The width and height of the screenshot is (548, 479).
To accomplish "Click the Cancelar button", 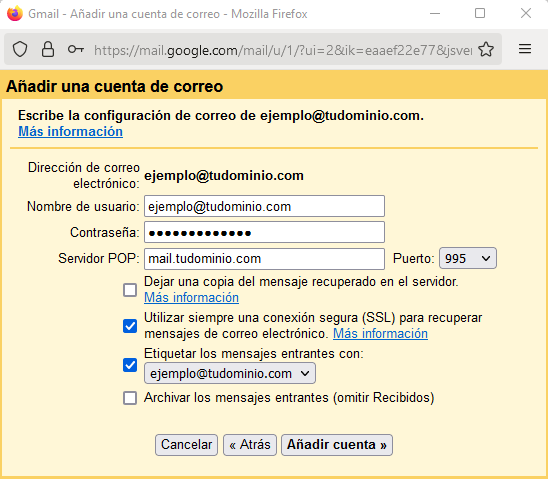I will pyautogui.click(x=186, y=445).
